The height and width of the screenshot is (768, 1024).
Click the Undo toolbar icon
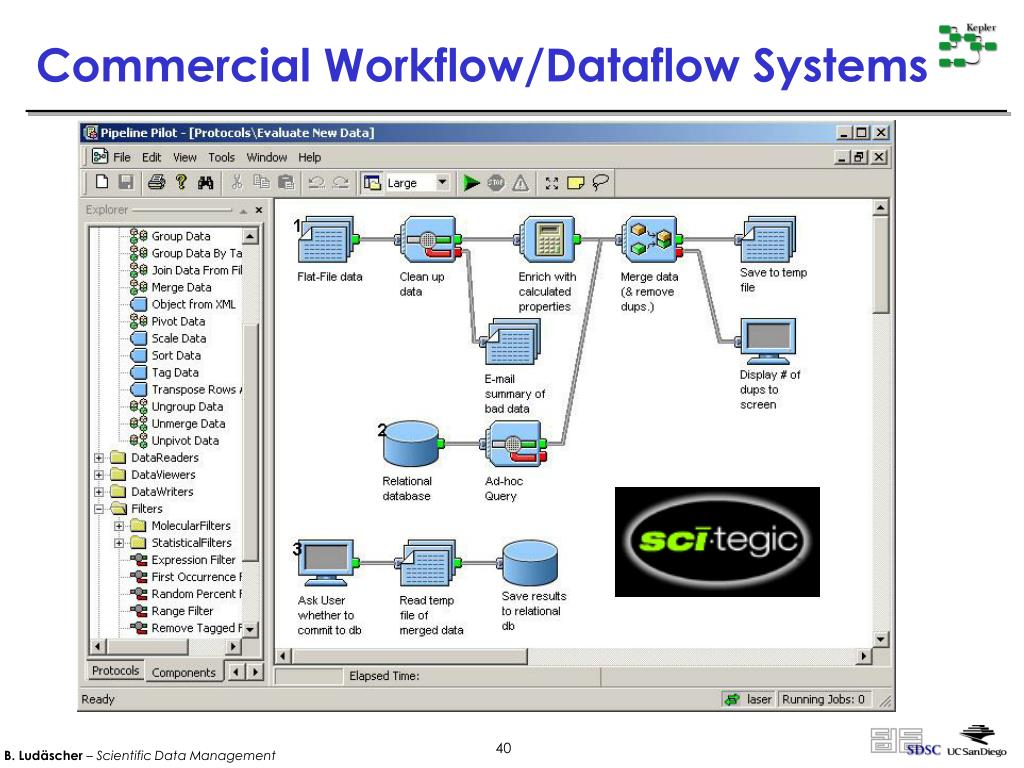click(316, 182)
